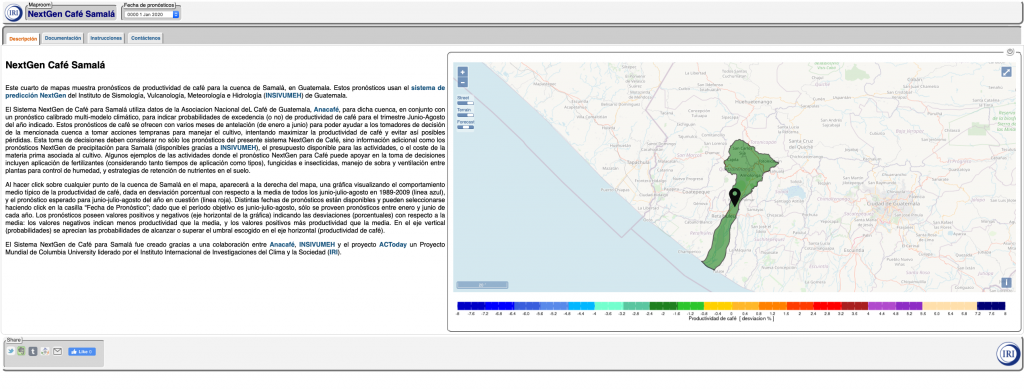The height and width of the screenshot is (391, 1024).
Task: Open the Fecha de pronósticos dropdown
Action: click(152, 14)
